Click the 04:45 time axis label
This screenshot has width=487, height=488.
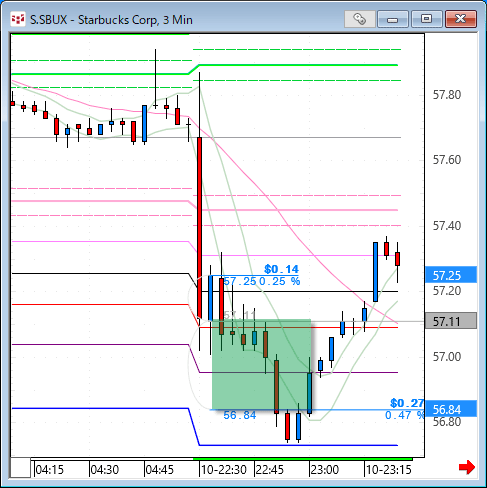pyautogui.click(x=160, y=470)
